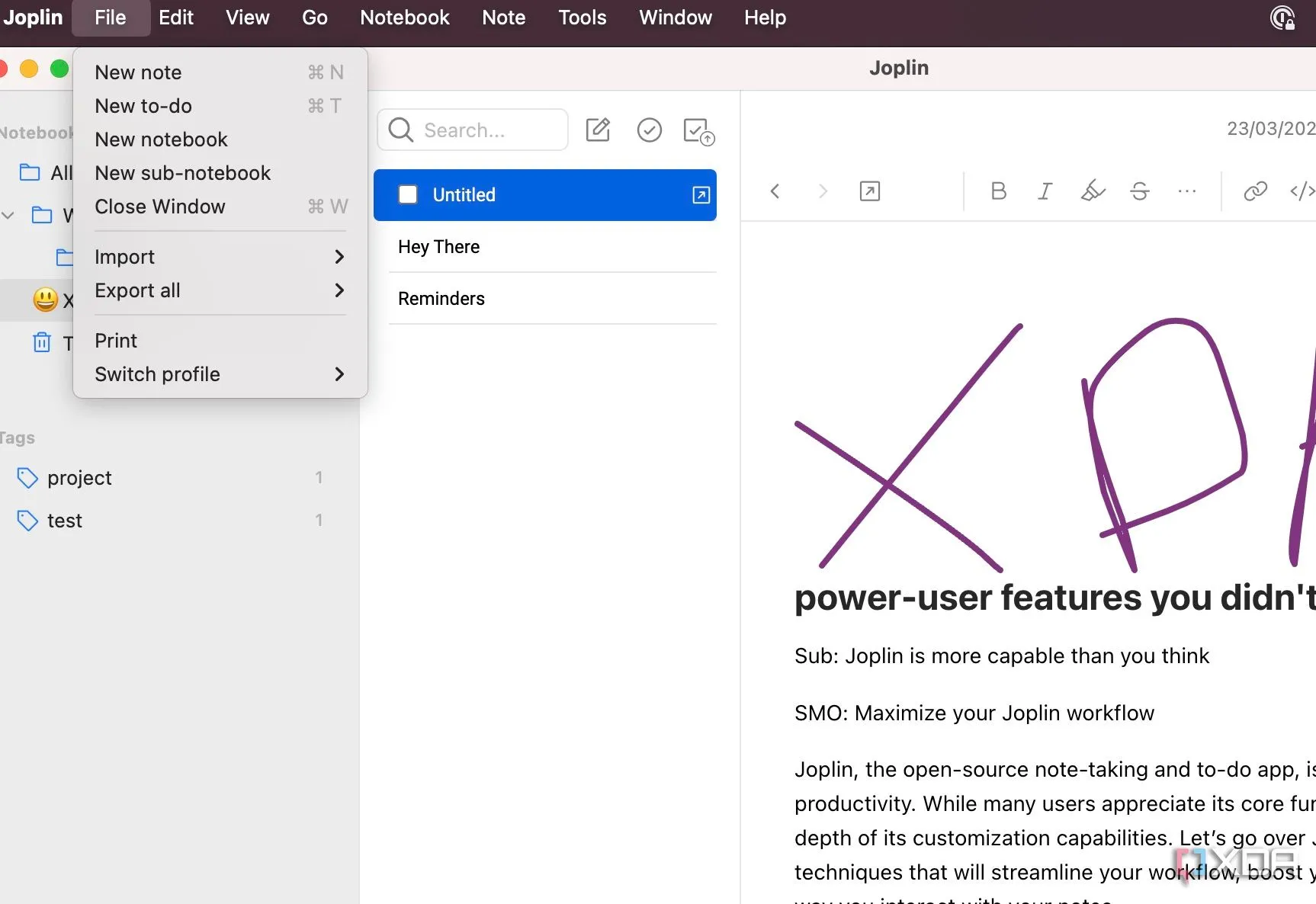Click the project tag icon
The height and width of the screenshot is (904, 1316).
(27, 478)
